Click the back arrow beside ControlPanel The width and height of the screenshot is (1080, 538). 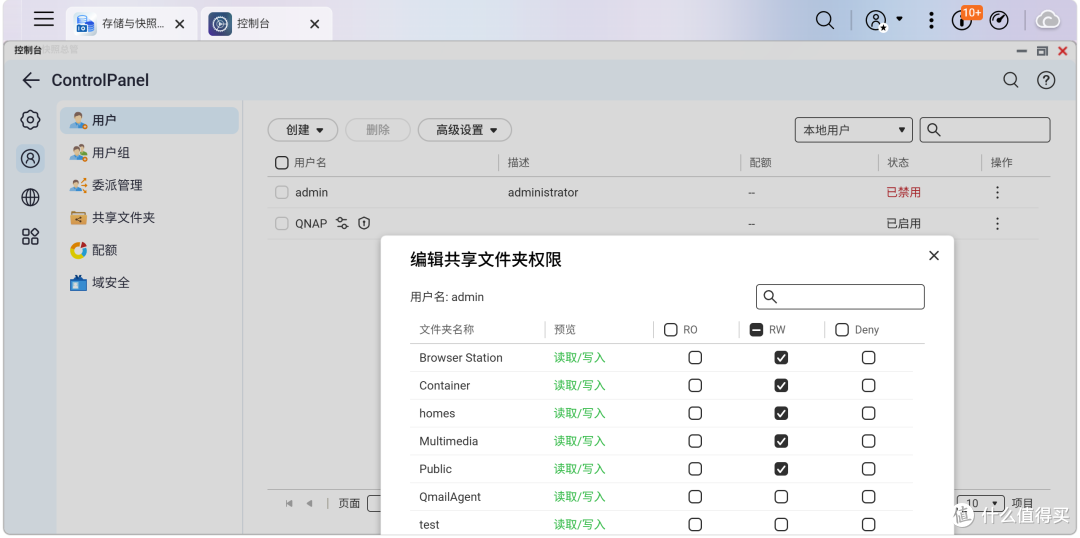(30, 81)
